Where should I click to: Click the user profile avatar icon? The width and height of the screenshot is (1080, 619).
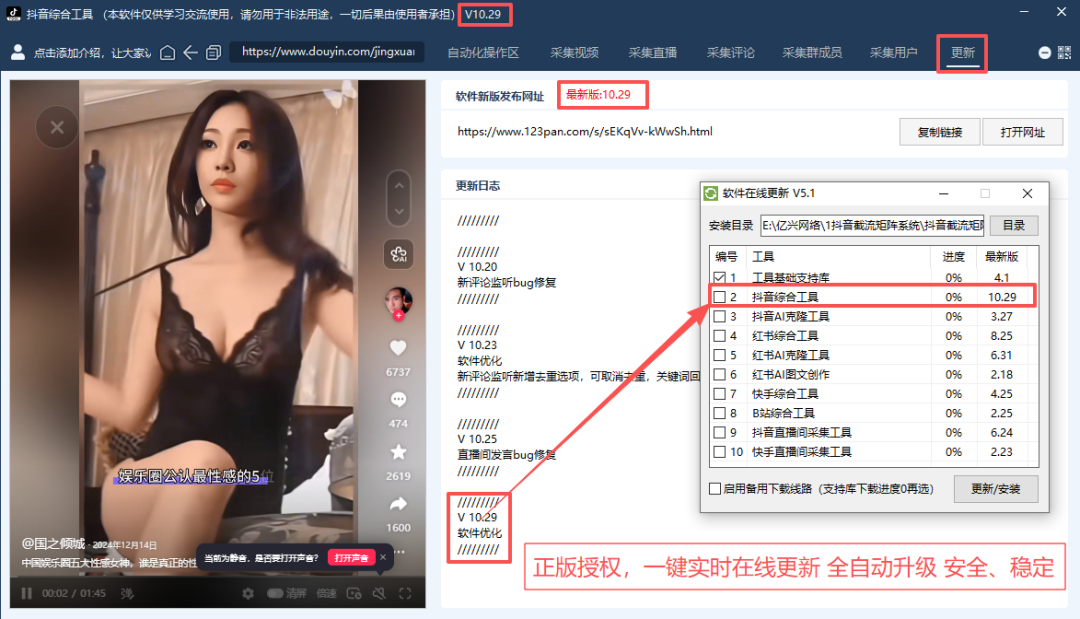[x=19, y=52]
